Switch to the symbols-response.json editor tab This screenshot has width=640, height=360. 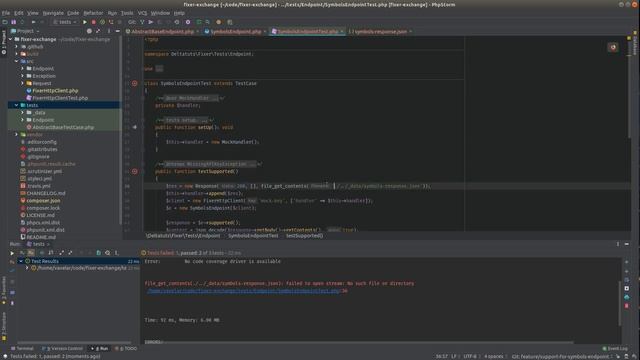(380, 31)
